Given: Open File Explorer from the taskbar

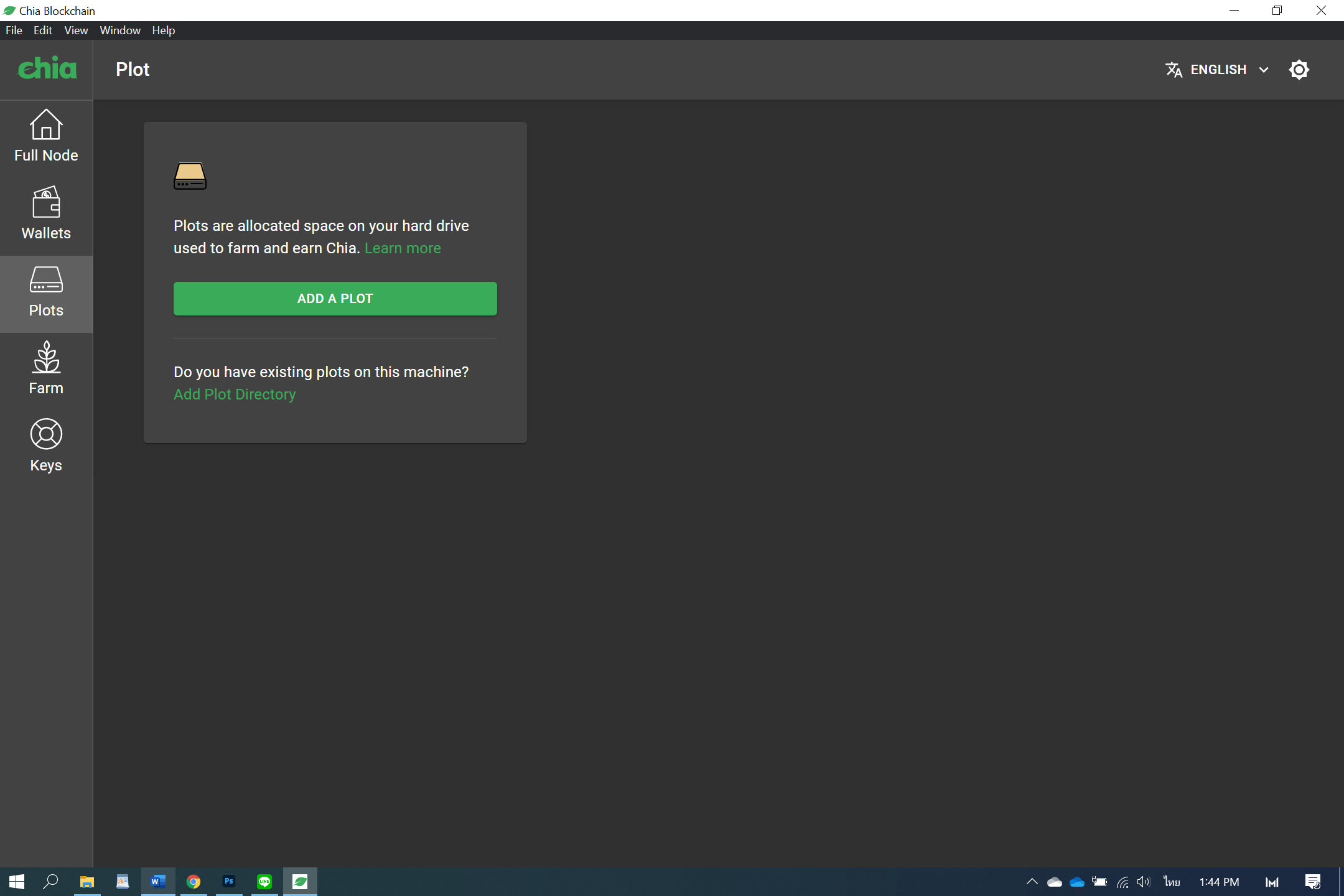Looking at the screenshot, I should 87,882.
